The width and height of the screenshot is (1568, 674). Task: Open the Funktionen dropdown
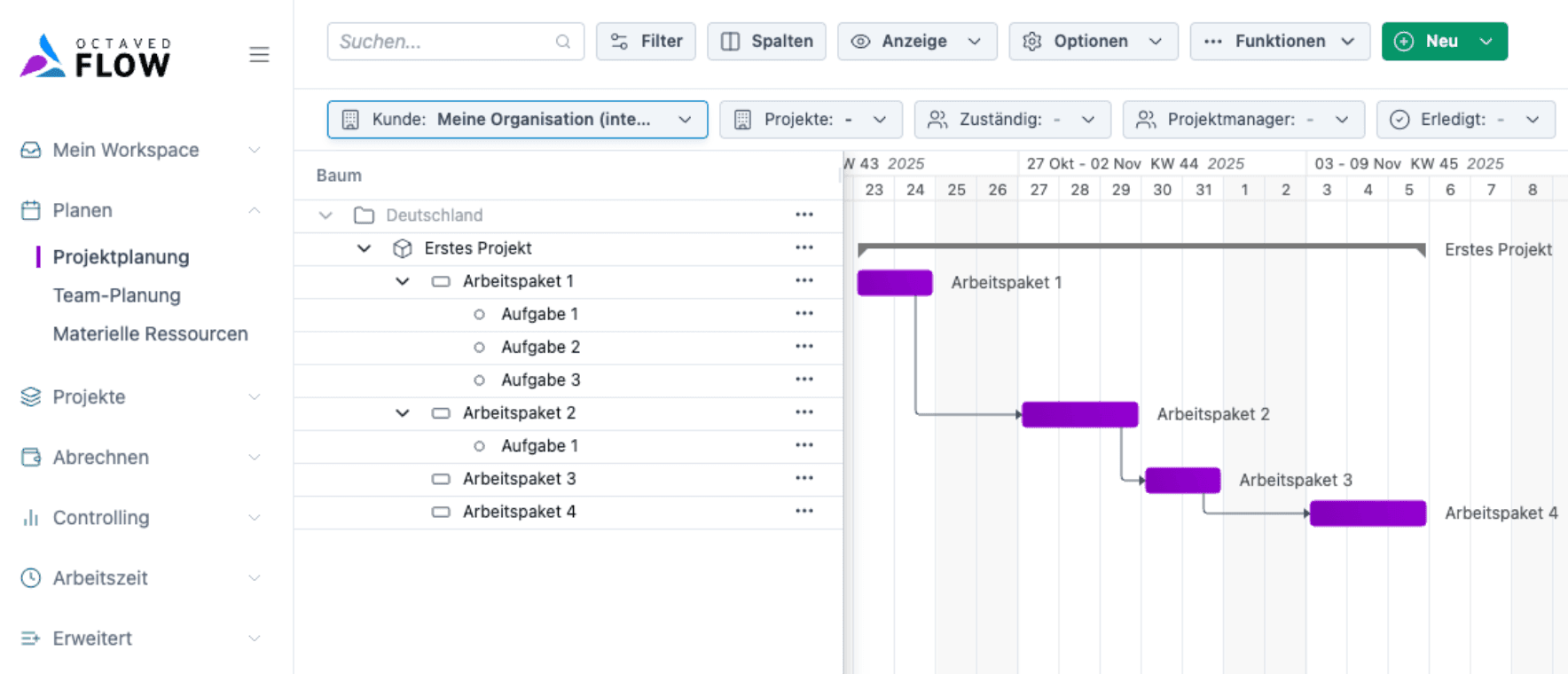click(x=1280, y=42)
